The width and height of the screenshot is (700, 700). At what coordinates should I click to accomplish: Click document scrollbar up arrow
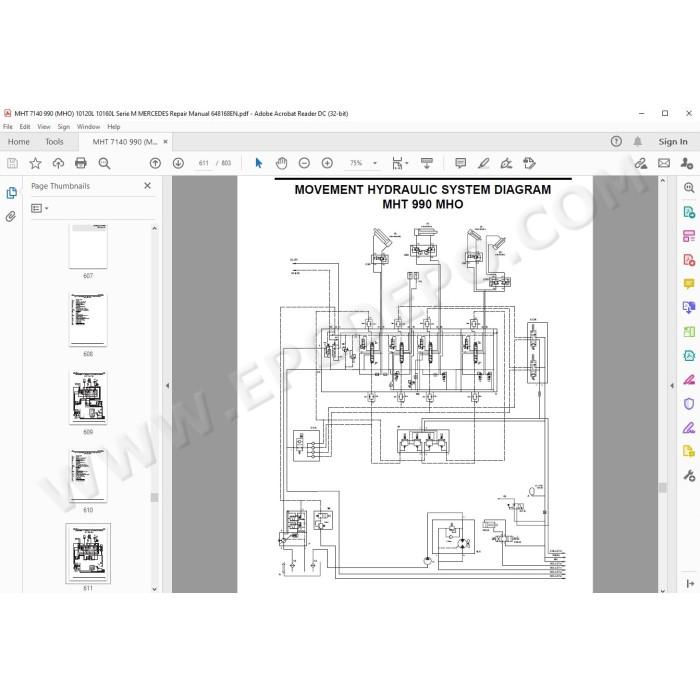coord(662,180)
